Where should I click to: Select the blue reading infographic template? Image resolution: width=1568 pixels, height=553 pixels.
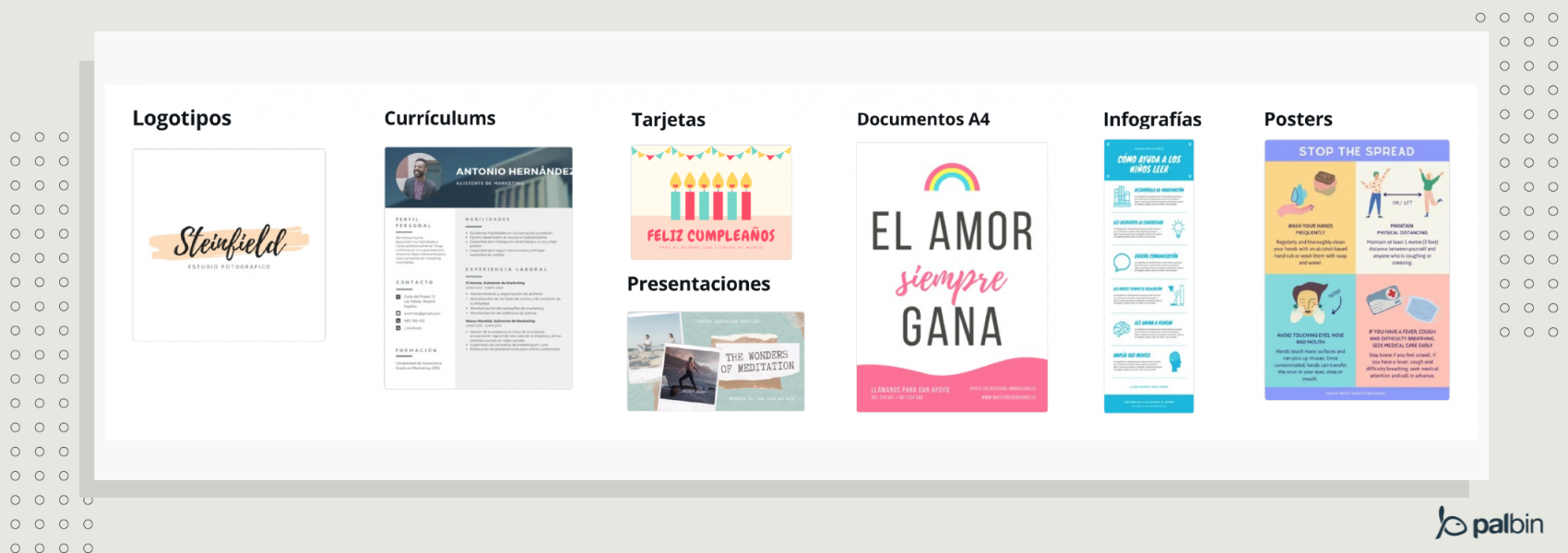tap(1149, 276)
